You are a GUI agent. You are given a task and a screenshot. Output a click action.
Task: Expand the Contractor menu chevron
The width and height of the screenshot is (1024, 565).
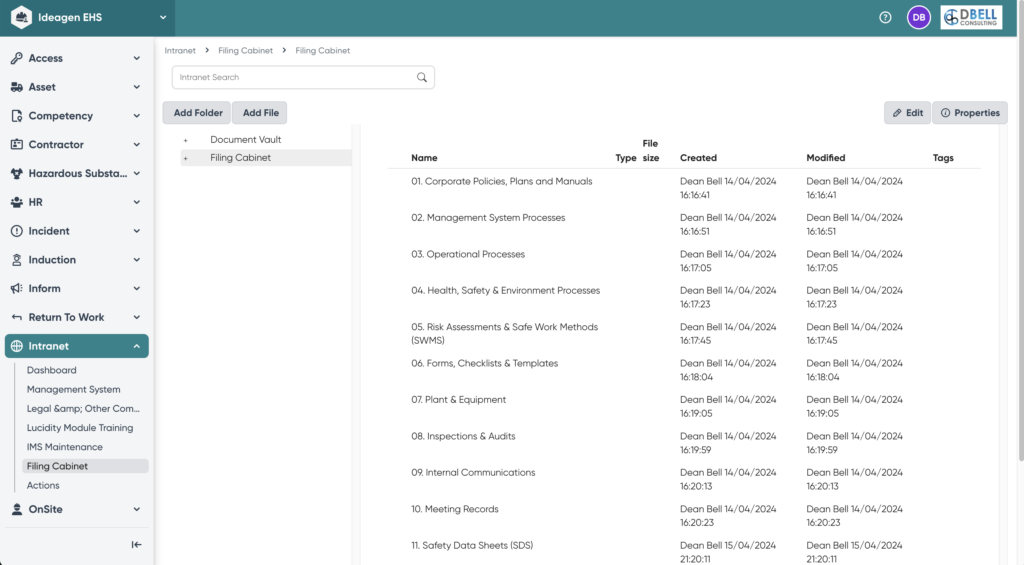coord(136,144)
